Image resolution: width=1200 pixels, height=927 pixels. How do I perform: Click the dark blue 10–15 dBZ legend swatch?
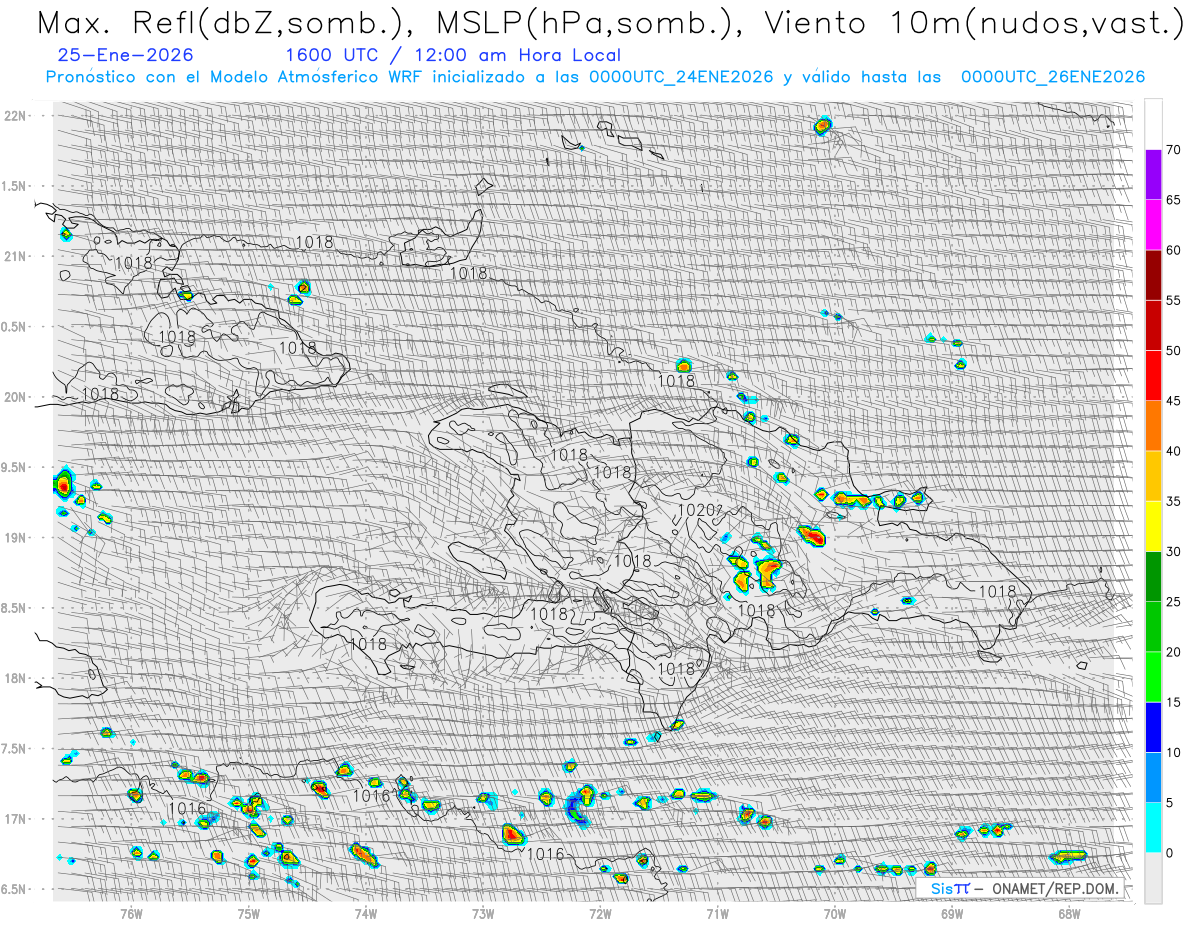1153,727
